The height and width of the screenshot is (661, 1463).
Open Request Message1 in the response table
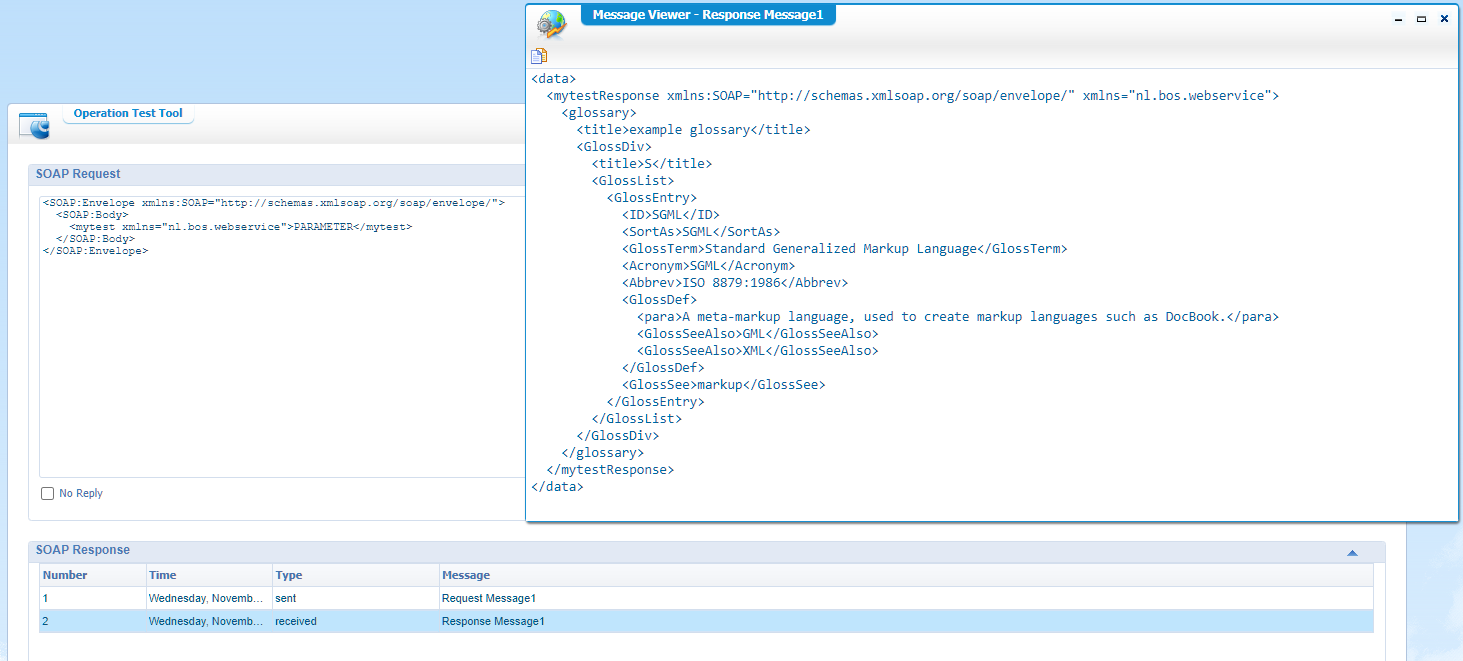(x=489, y=598)
